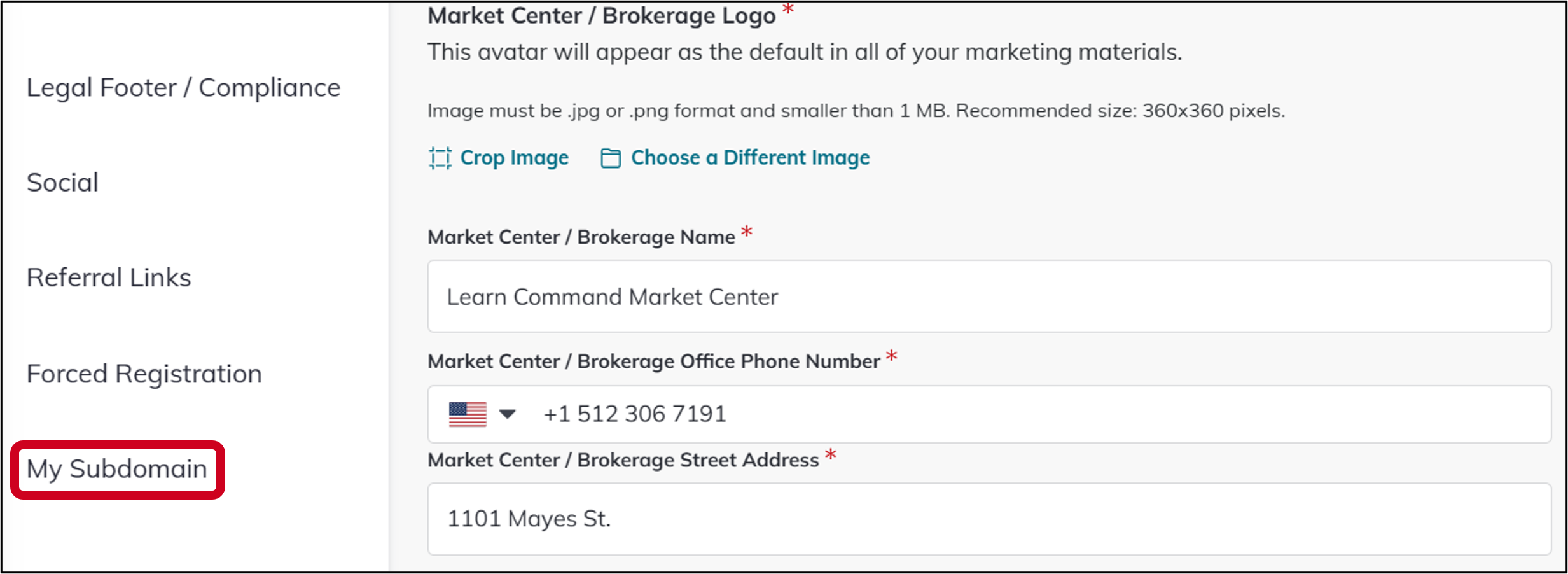Open Legal Footer / Compliance section
The image size is (1568, 574).
tap(183, 88)
